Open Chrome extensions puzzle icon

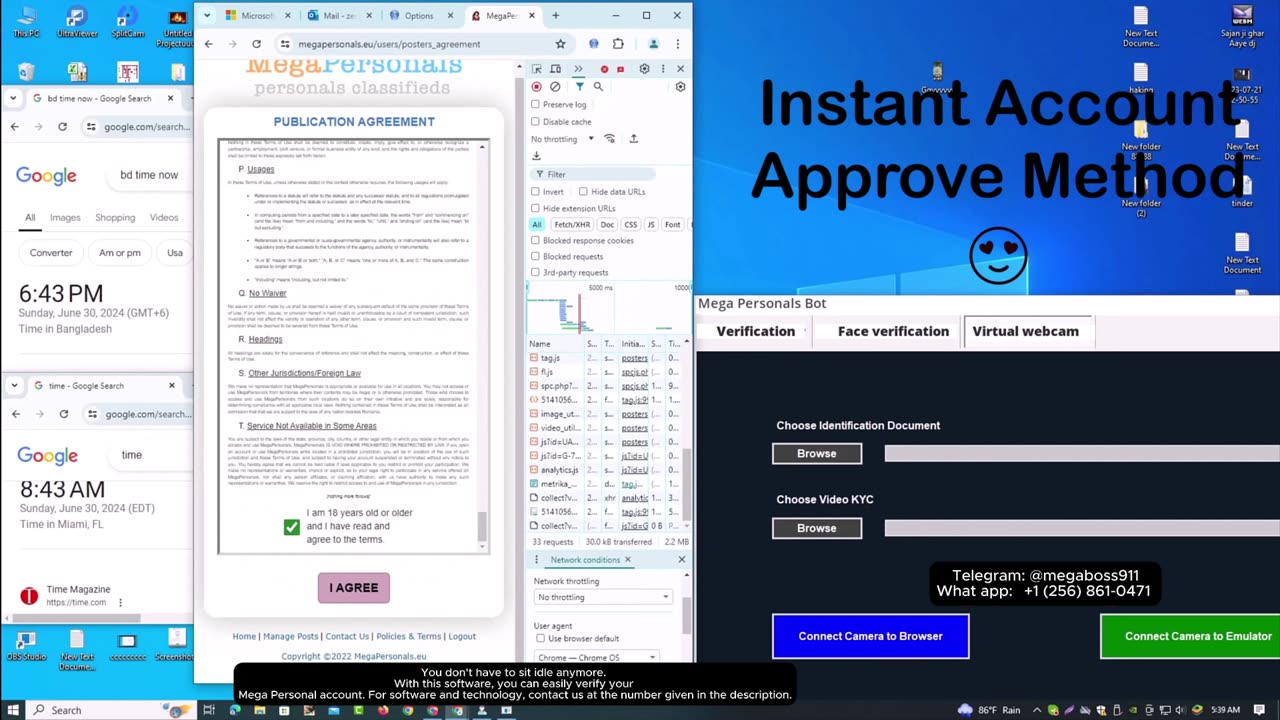pos(618,44)
